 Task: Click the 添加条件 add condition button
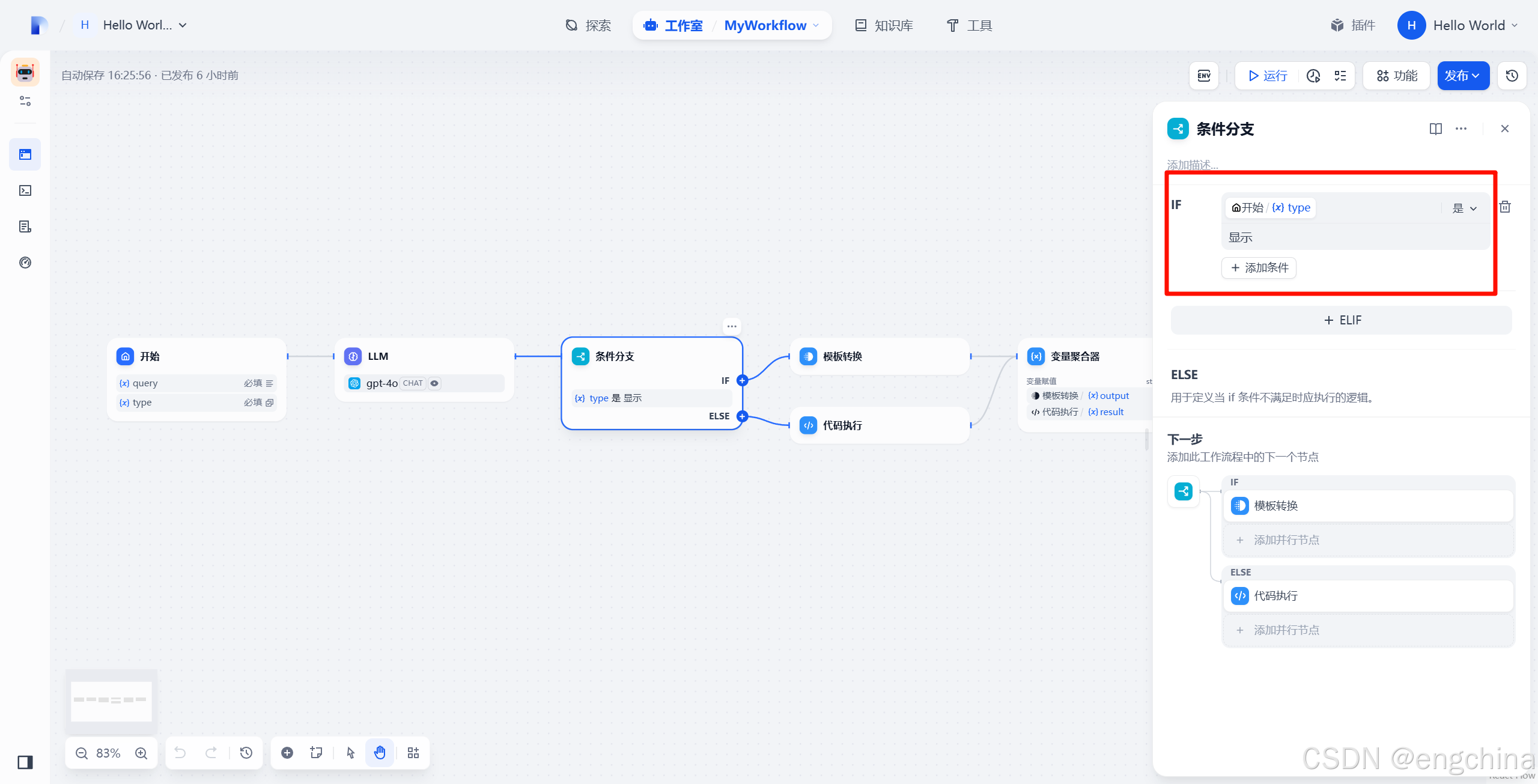pyautogui.click(x=1259, y=268)
